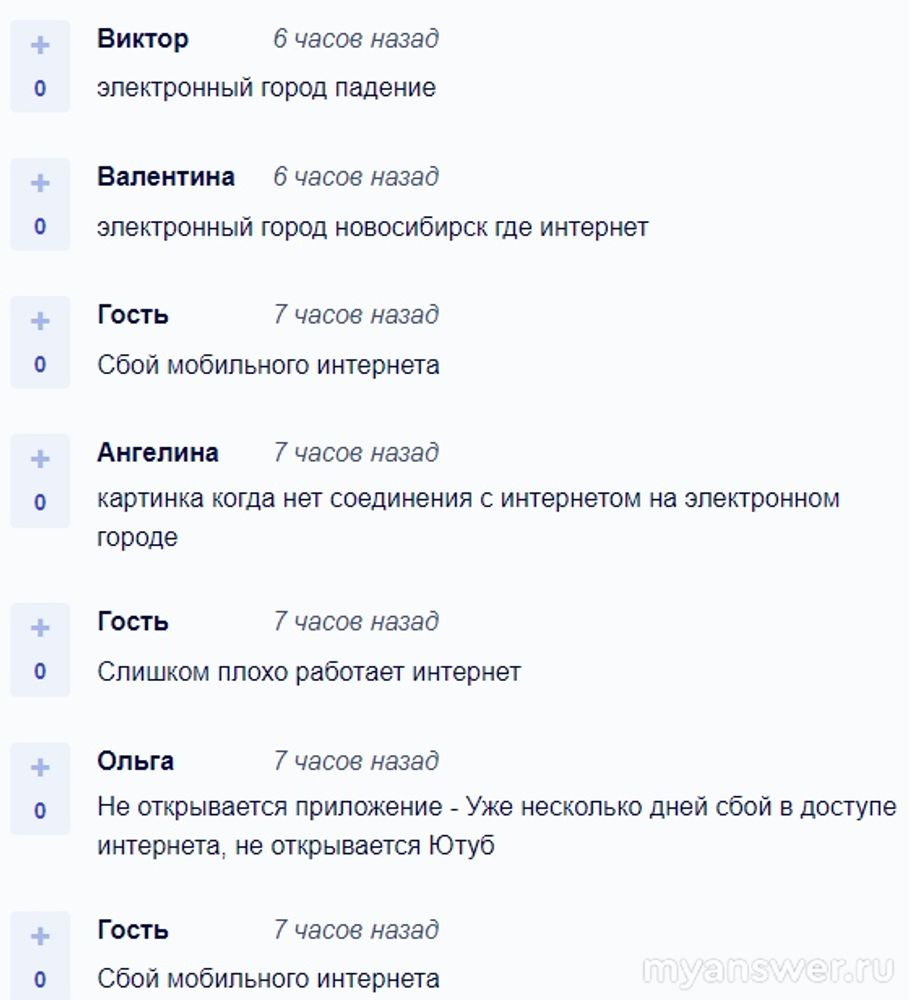Click comment "электронный город новосибирск где интернет"
The width and height of the screenshot is (909, 1000).
372,227
